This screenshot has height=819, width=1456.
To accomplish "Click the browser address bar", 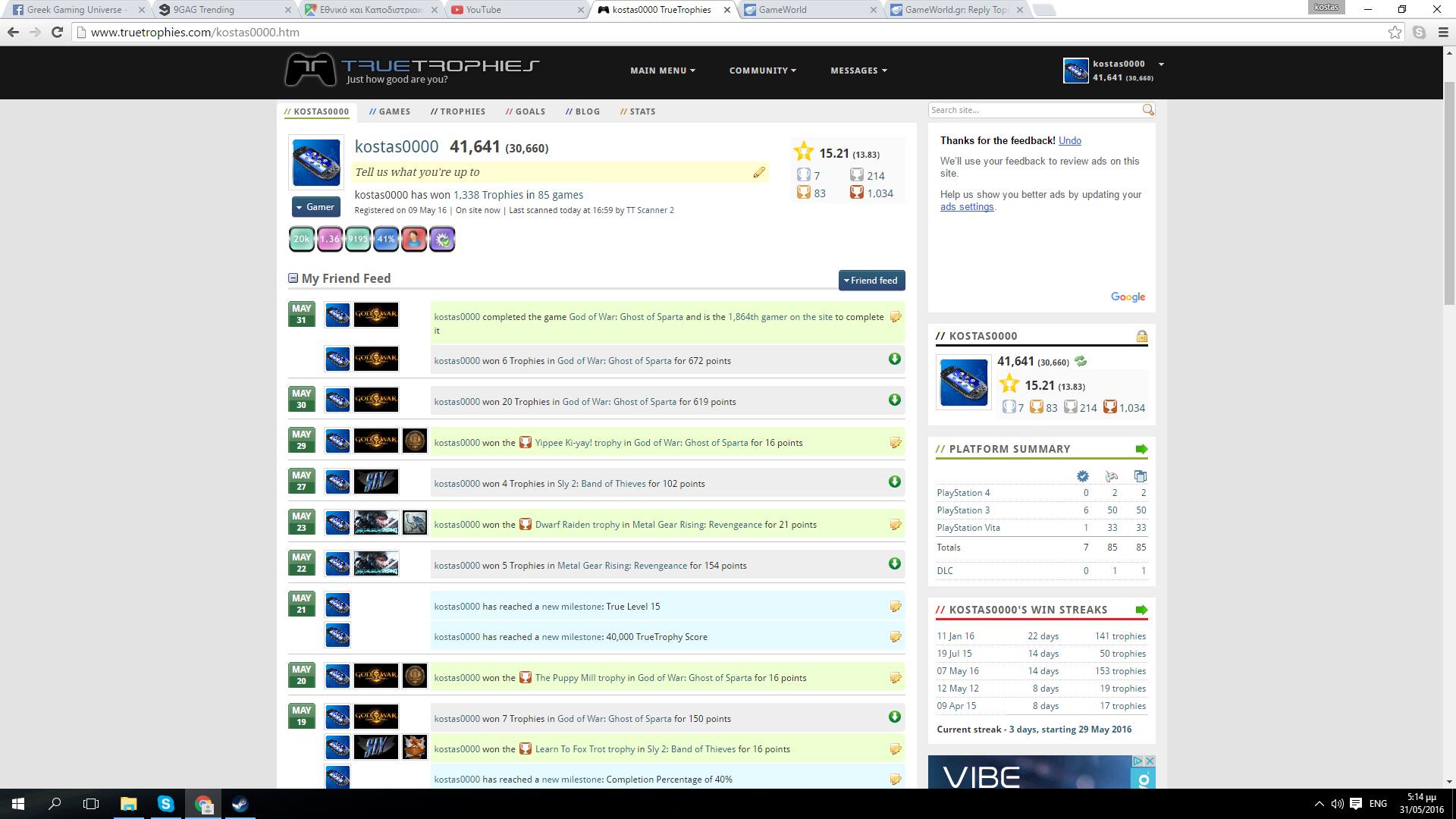I will [728, 32].
